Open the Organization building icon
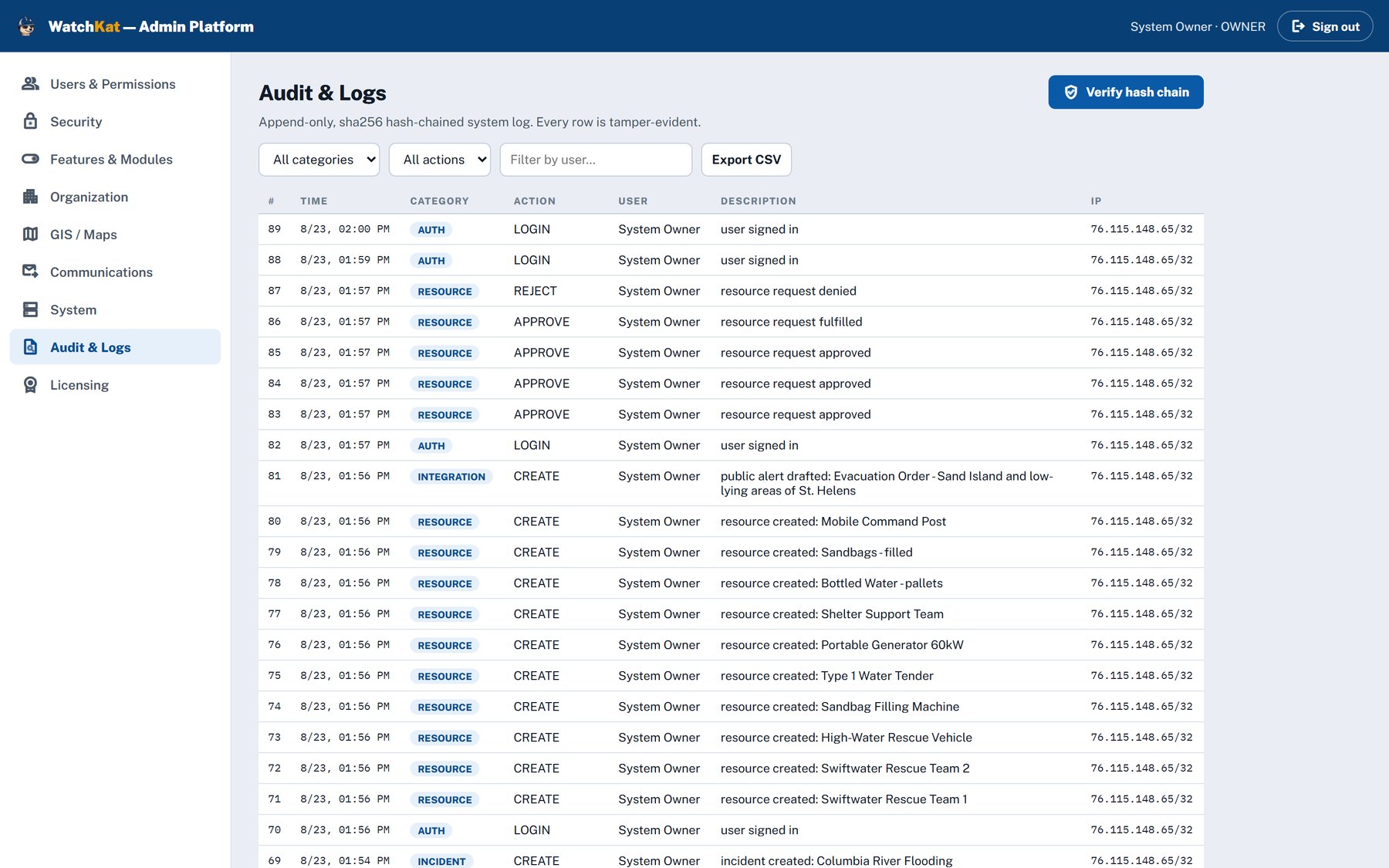The width and height of the screenshot is (1389, 868). pyautogui.click(x=30, y=197)
